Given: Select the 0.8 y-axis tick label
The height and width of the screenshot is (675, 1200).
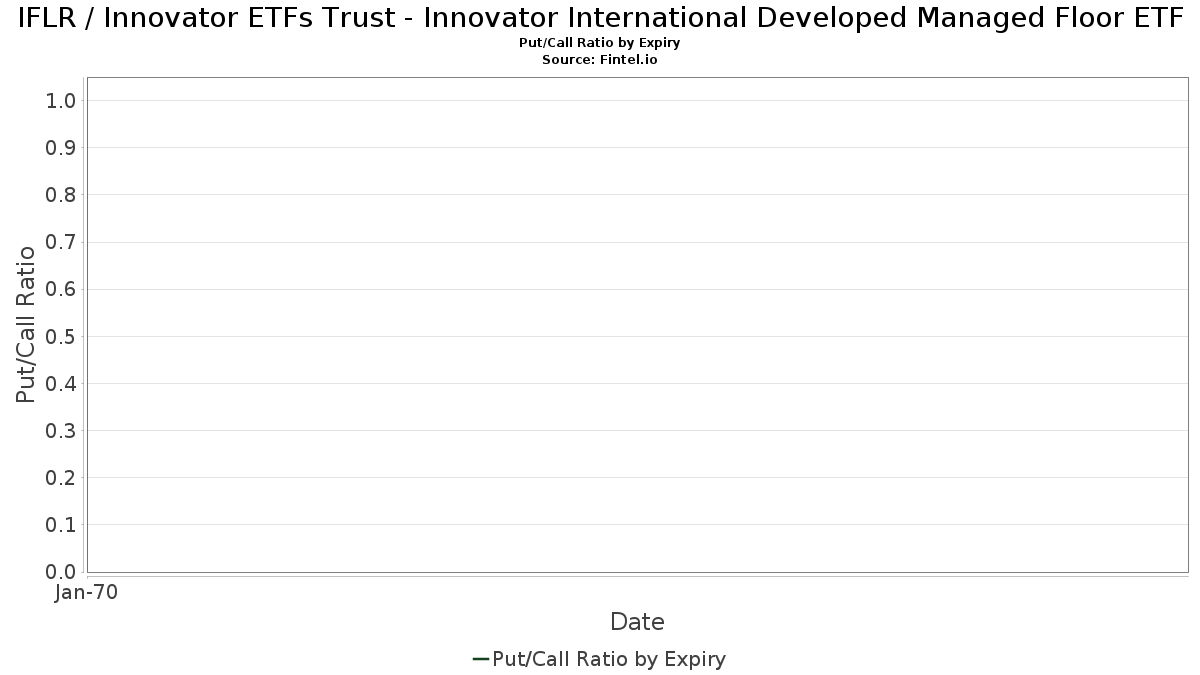Looking at the screenshot, I should click(61, 195).
